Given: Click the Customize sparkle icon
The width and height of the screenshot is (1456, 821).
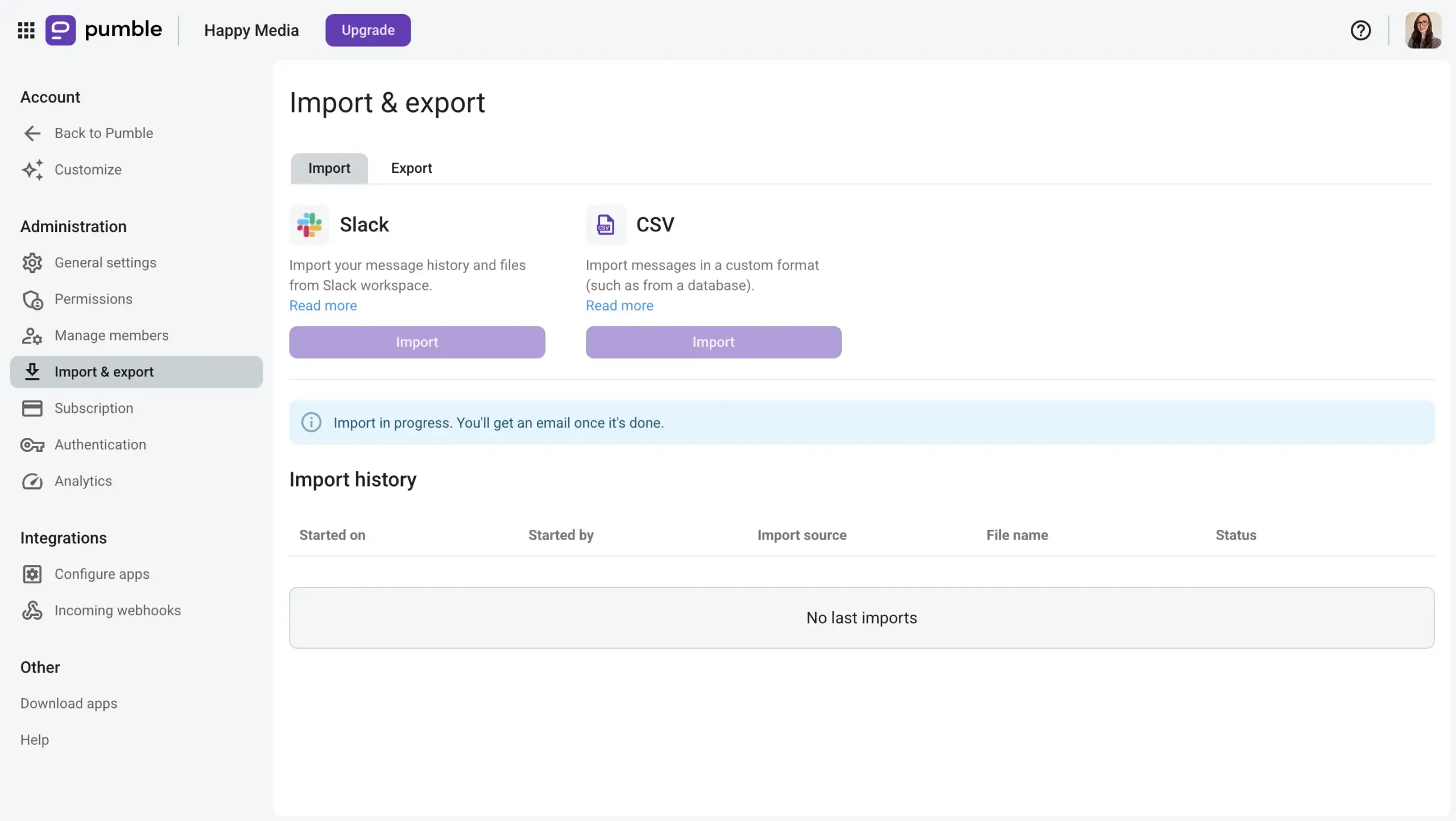Looking at the screenshot, I should 32,169.
